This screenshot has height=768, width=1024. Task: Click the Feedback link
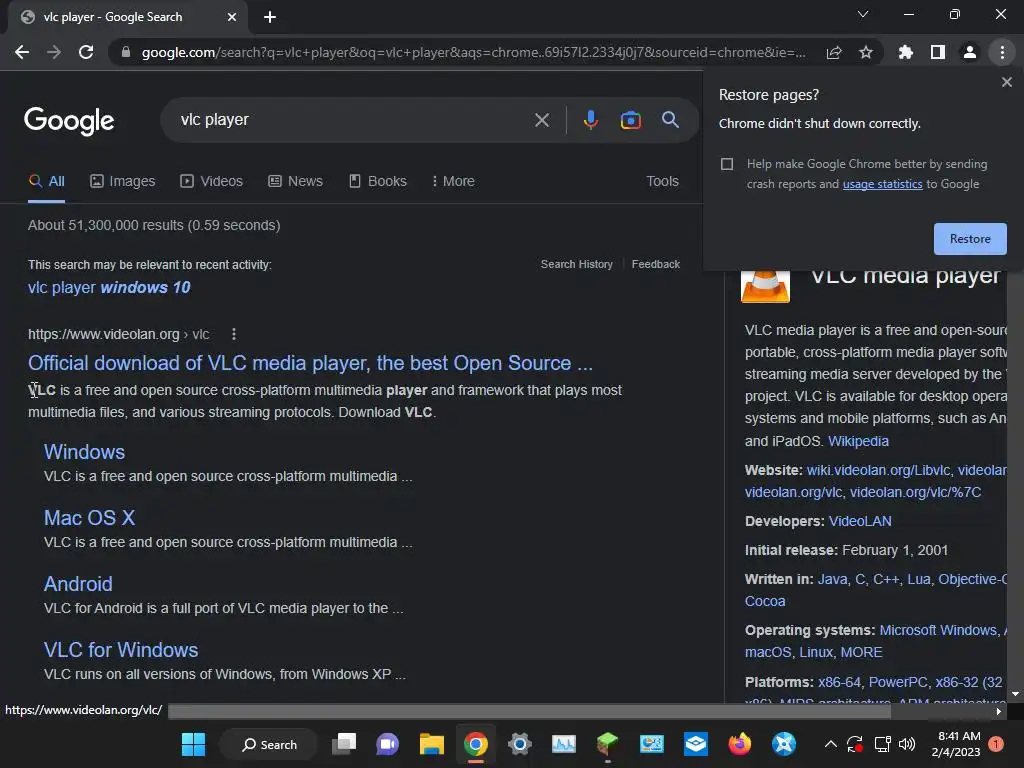pyautogui.click(x=656, y=264)
